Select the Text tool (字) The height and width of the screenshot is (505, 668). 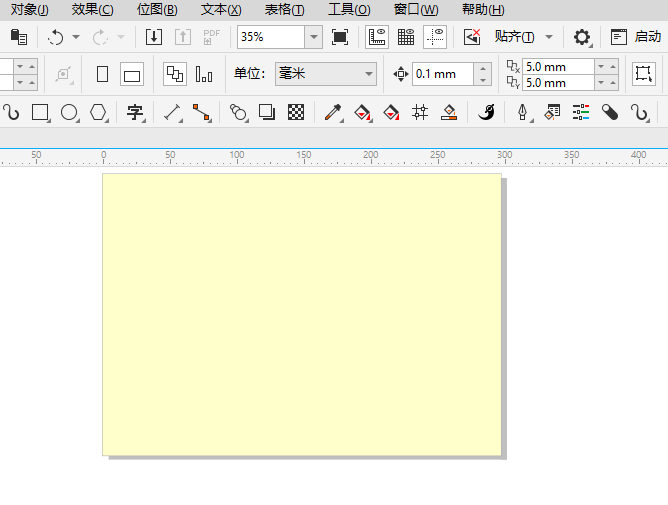(135, 113)
